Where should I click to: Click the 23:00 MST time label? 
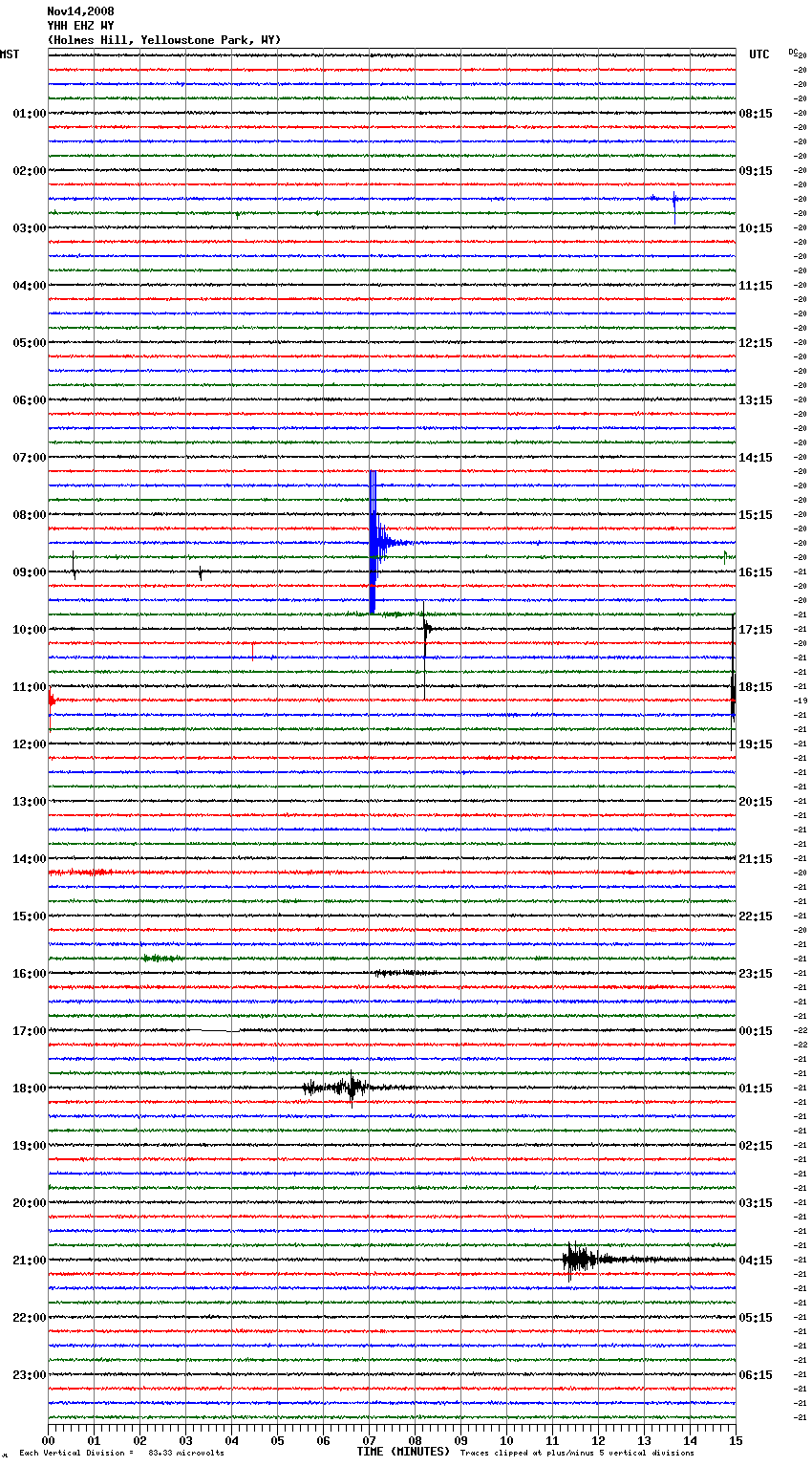tap(30, 1375)
